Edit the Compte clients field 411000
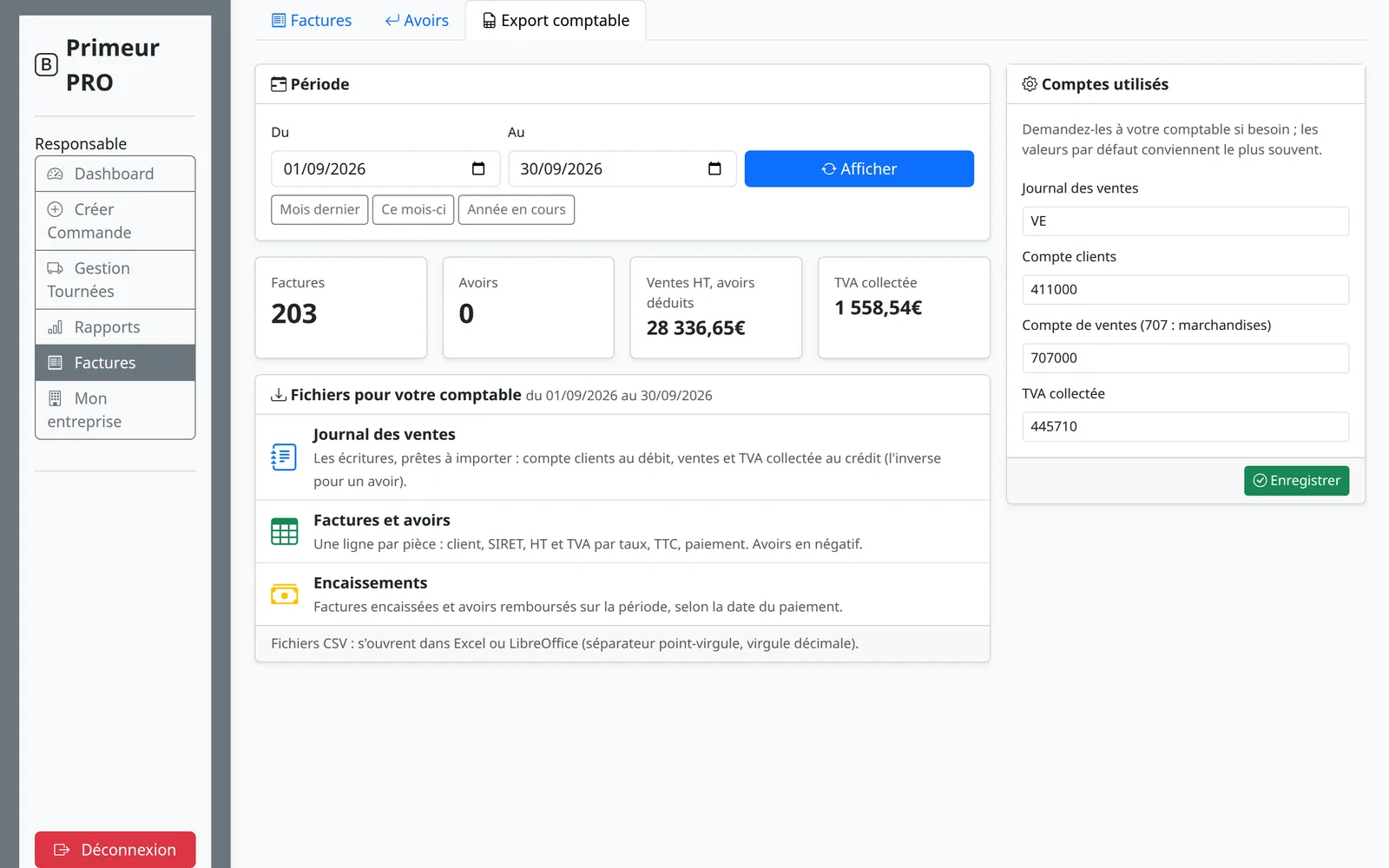The height and width of the screenshot is (868, 1389). pyautogui.click(x=1185, y=290)
